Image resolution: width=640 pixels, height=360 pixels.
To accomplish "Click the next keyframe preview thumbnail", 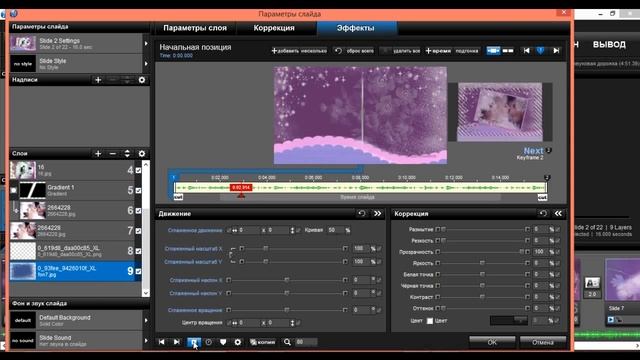I will click(x=500, y=112).
